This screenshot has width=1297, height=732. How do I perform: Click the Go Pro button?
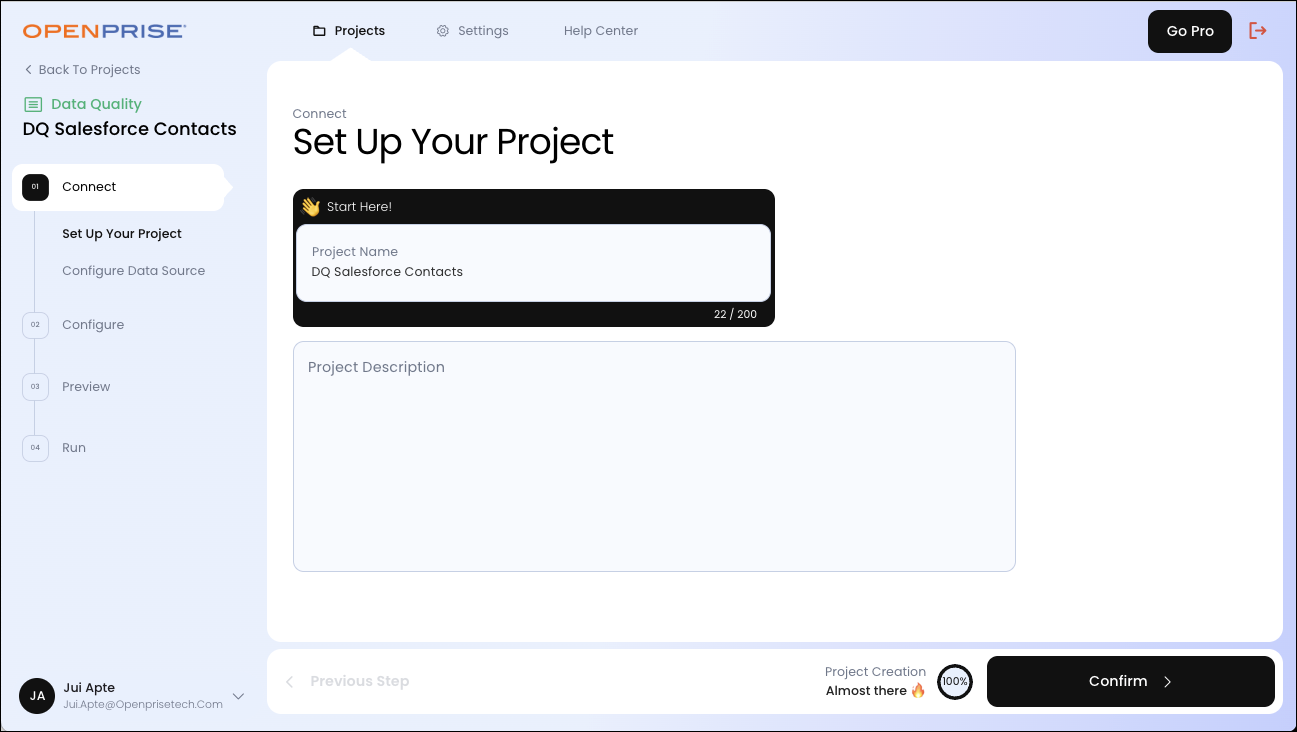tap(1190, 31)
